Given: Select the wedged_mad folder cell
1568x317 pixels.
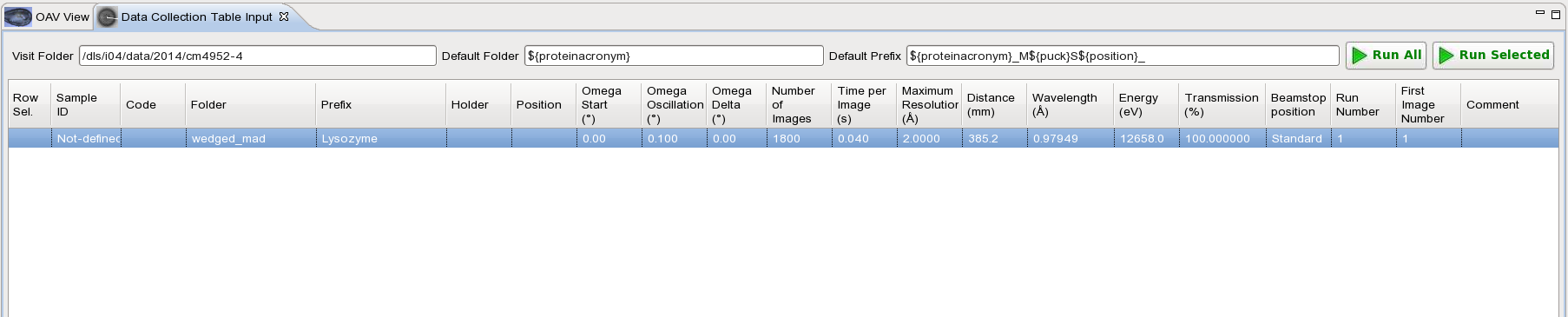Looking at the screenshot, I should pyautogui.click(x=251, y=138).
